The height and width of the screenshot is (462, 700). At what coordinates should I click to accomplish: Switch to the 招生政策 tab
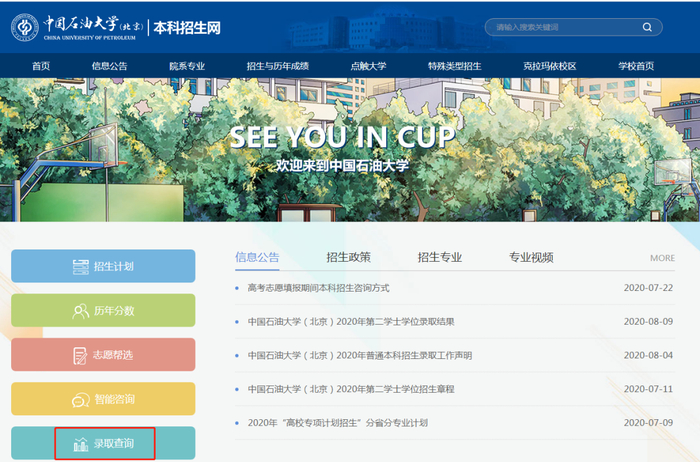click(x=349, y=257)
